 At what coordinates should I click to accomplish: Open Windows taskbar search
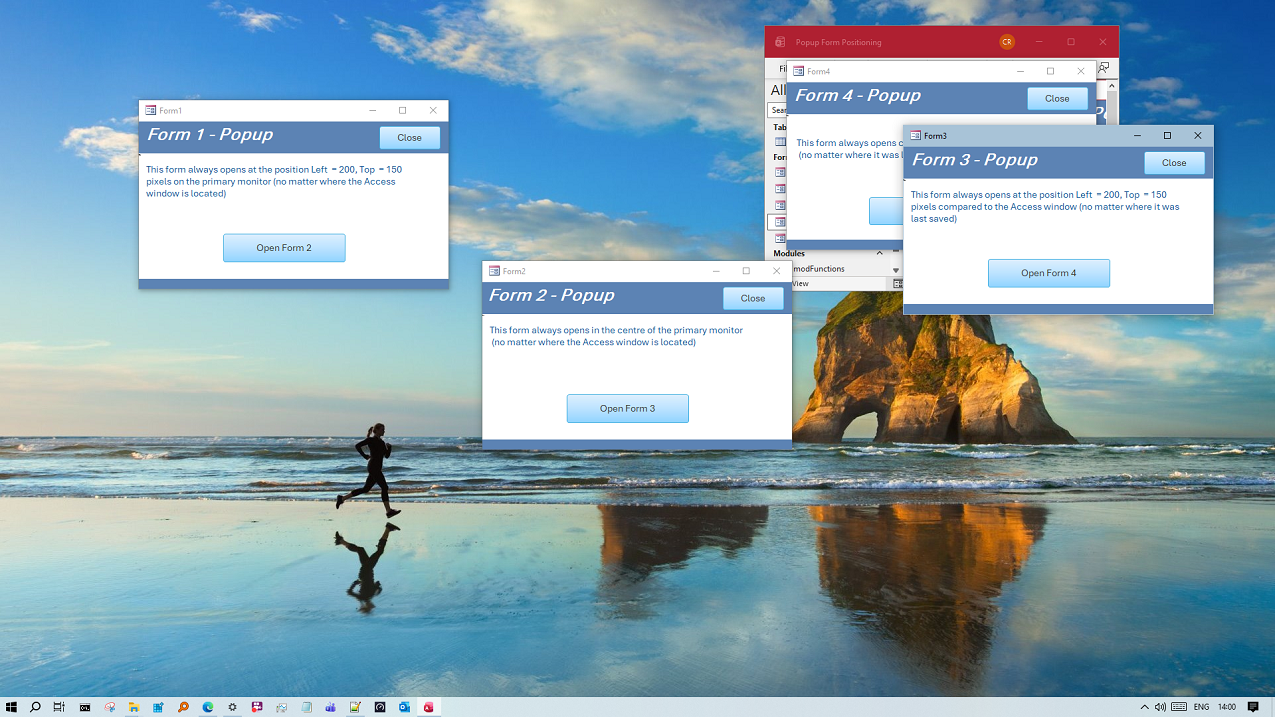(35, 707)
